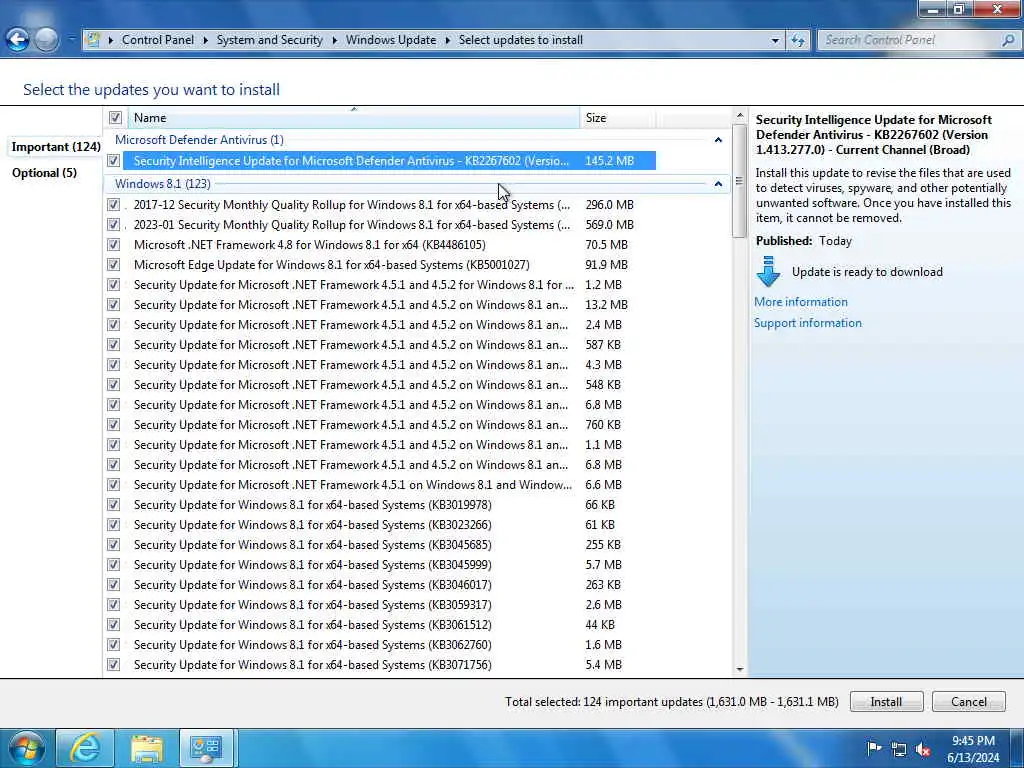Uncheck Microsoft .NET Framework 4.8 KB4486105

(114, 245)
